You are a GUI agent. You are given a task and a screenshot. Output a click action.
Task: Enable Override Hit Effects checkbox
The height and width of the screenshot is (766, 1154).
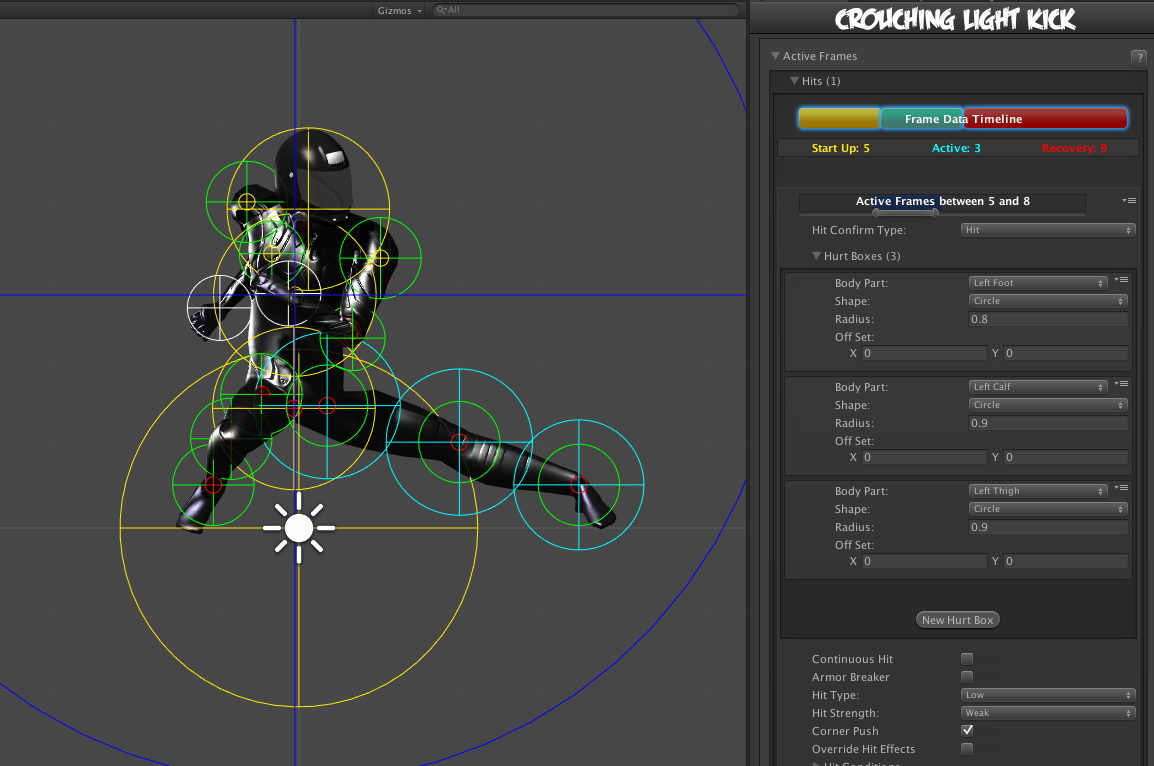[x=967, y=748]
